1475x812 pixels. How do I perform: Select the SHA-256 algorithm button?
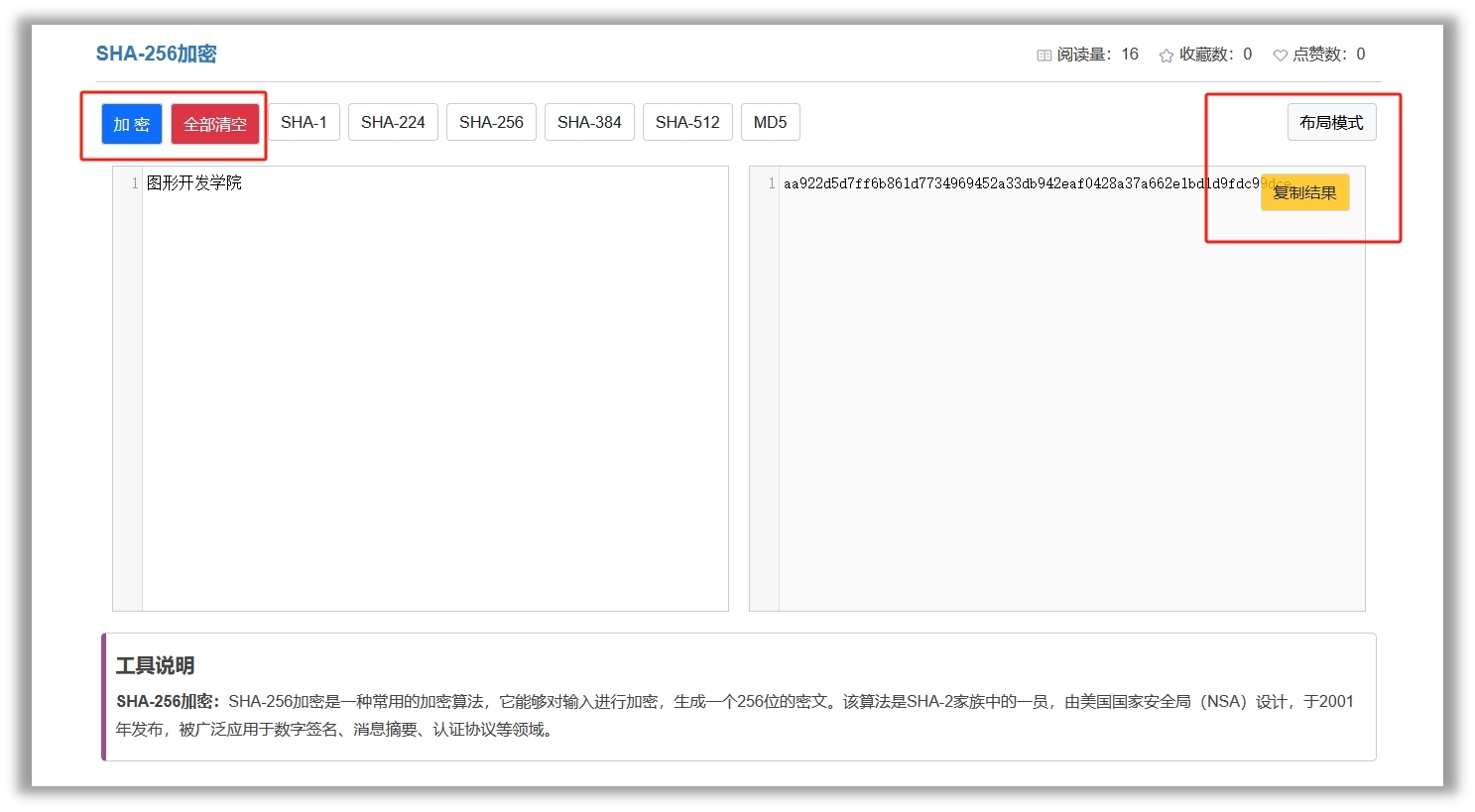[491, 122]
